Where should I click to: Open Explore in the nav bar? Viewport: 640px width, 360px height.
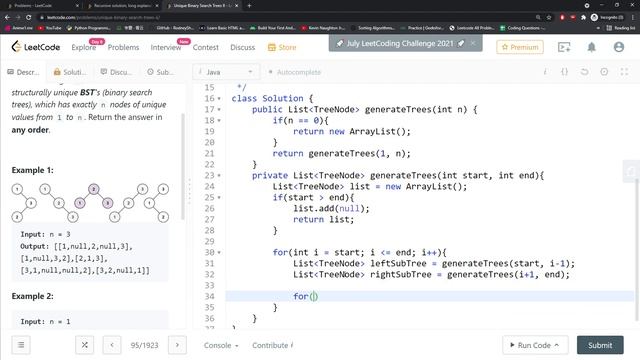coord(84,47)
